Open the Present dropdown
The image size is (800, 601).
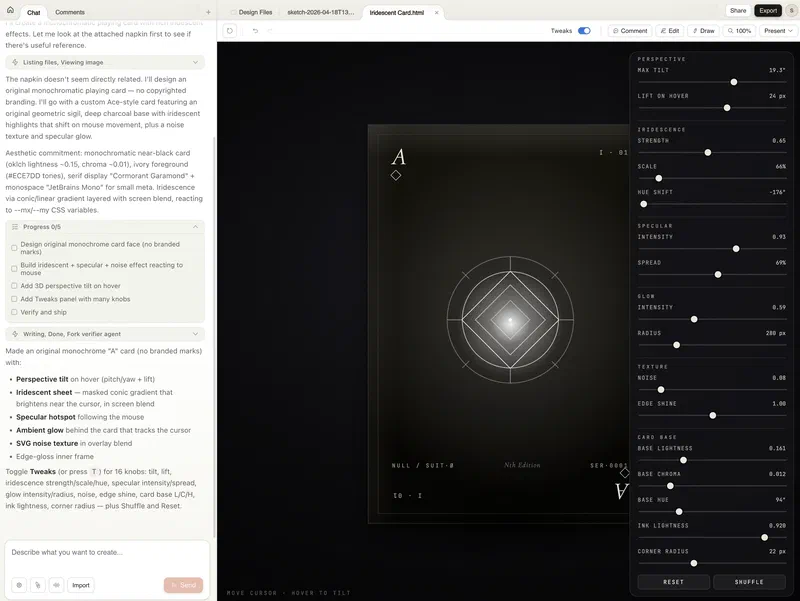[778, 31]
